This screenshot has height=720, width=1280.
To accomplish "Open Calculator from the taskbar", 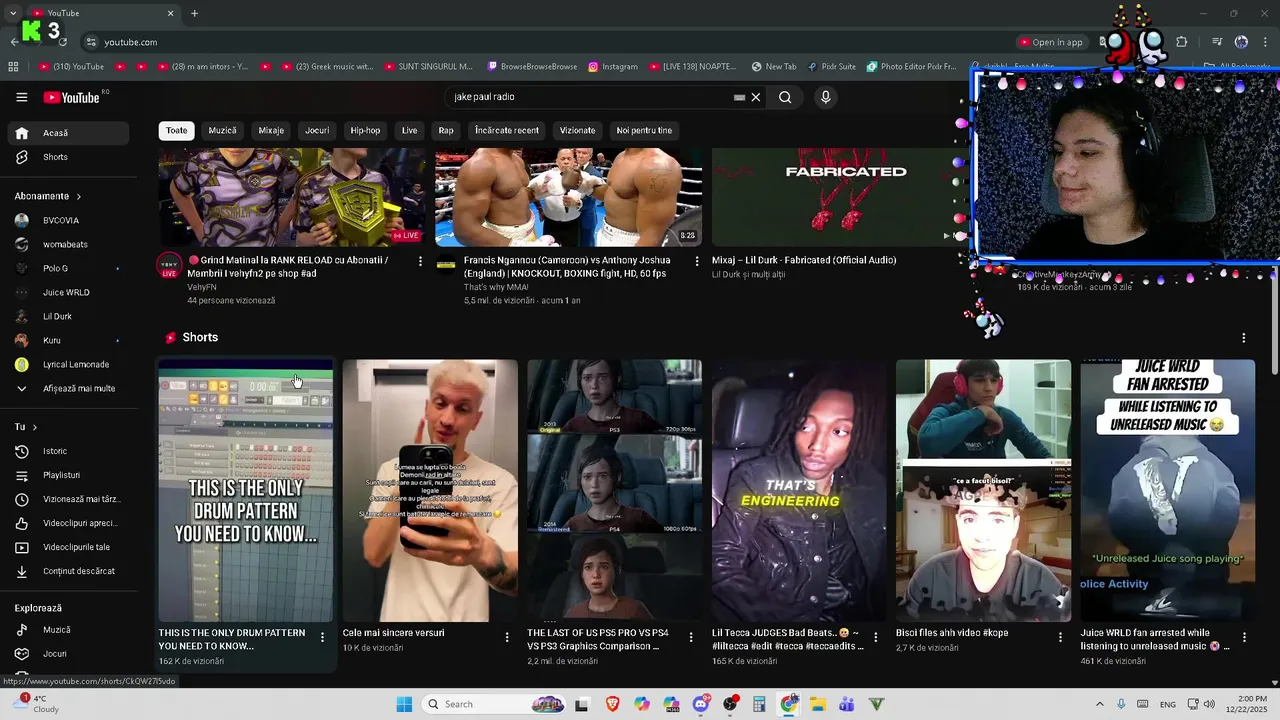I will pos(759,704).
